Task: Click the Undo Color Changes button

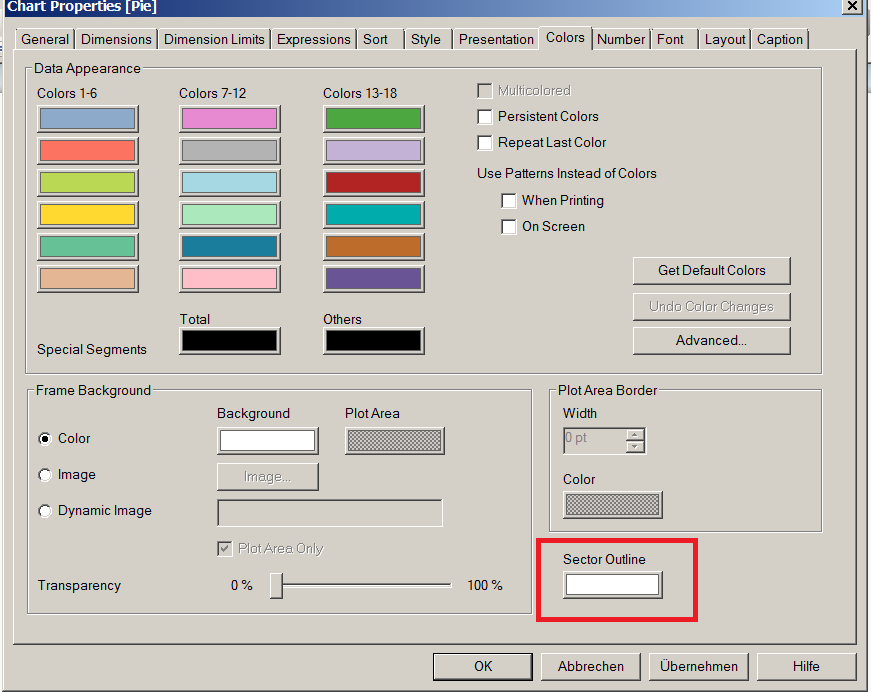Action: (712, 307)
